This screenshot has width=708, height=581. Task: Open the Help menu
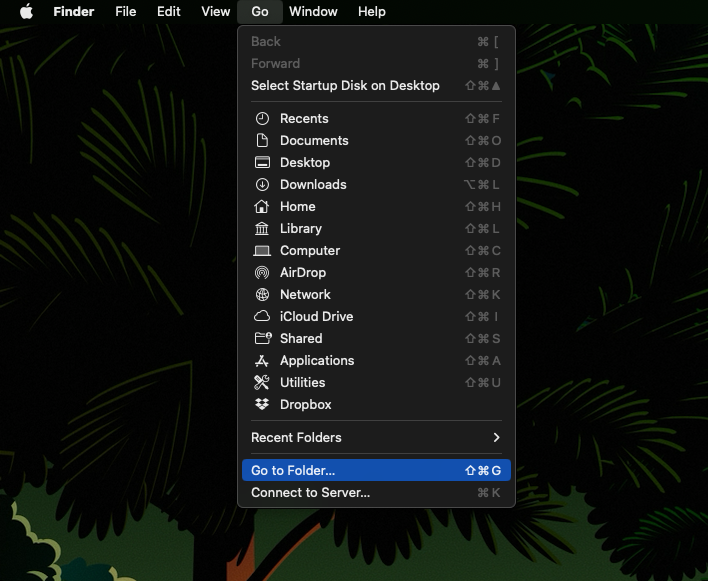[371, 12]
